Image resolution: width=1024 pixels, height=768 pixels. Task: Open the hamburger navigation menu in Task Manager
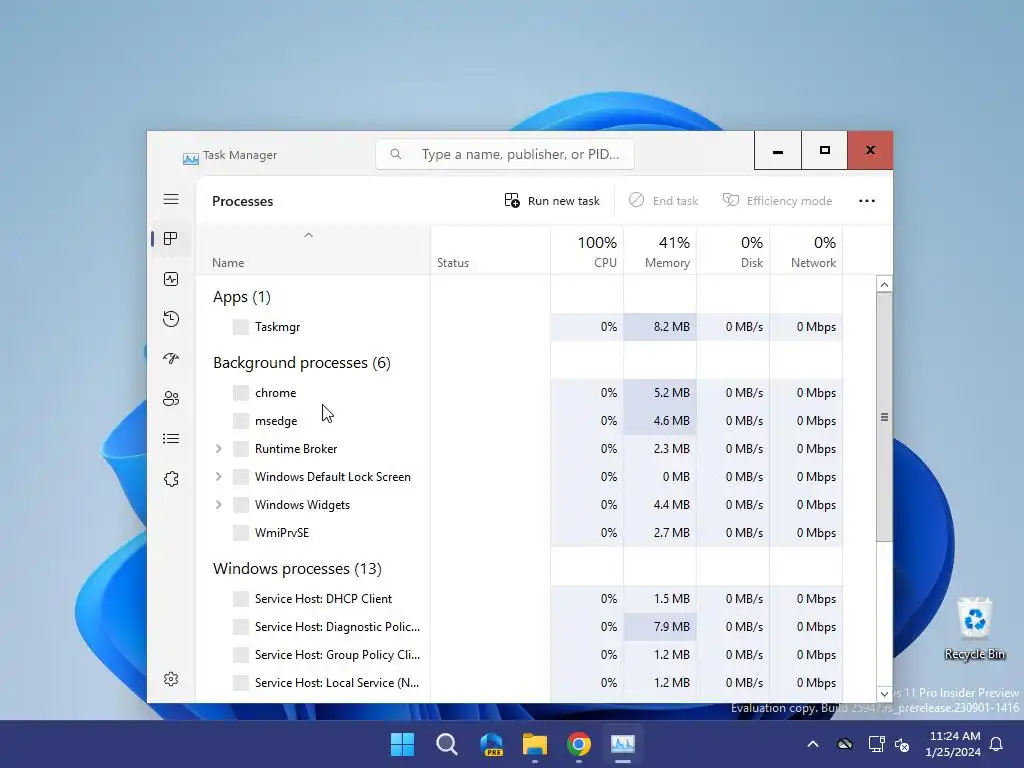(x=171, y=199)
